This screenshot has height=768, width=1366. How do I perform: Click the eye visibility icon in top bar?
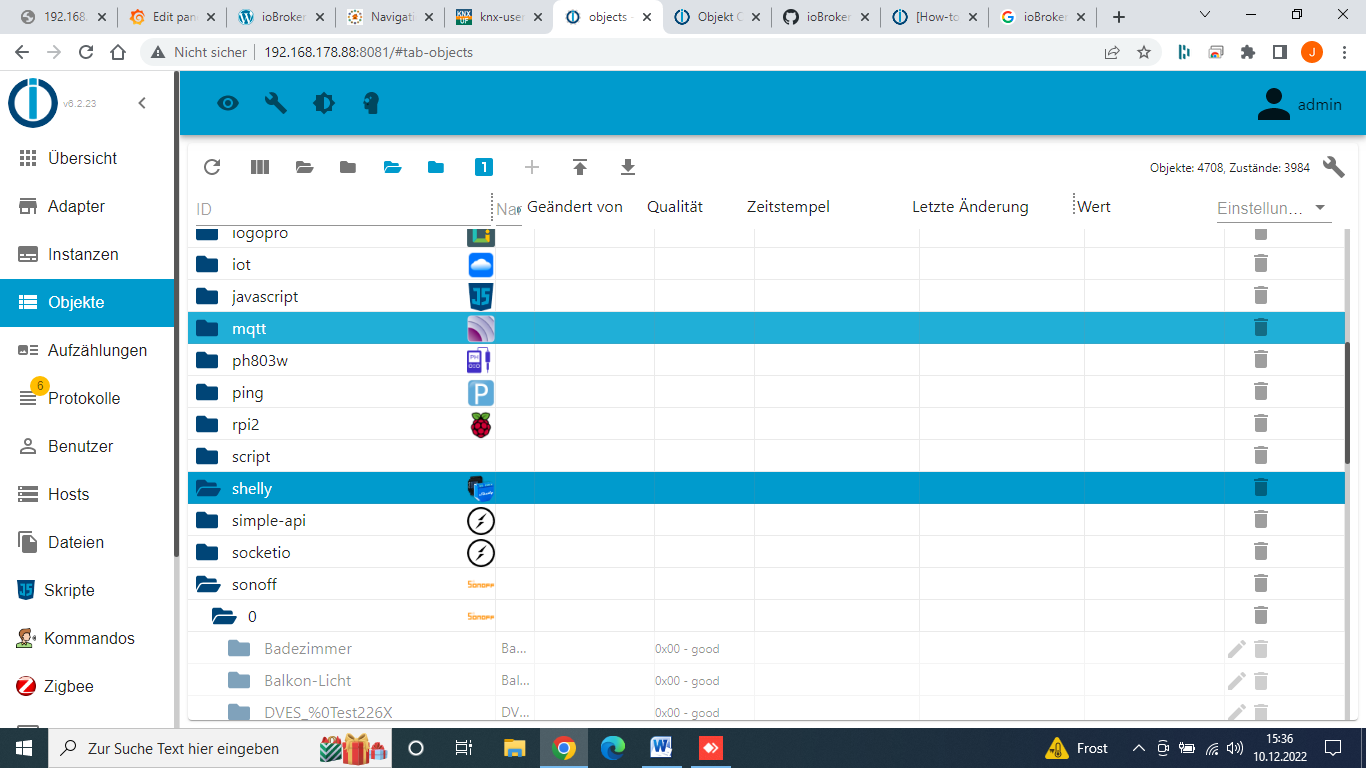click(229, 103)
